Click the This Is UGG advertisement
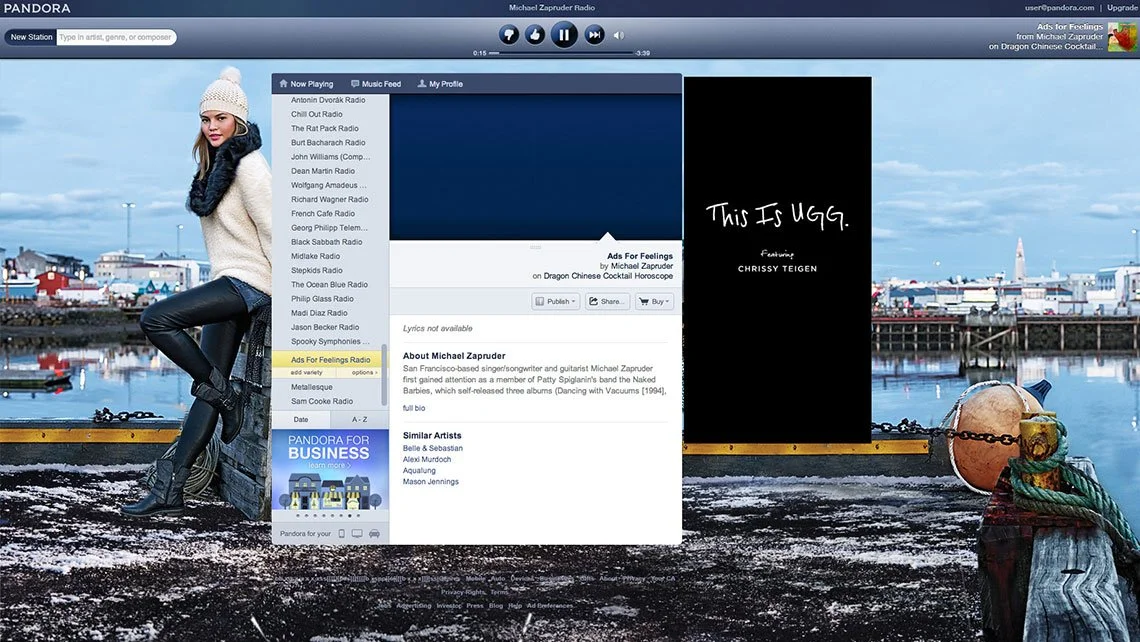1140x642 pixels. click(777, 260)
